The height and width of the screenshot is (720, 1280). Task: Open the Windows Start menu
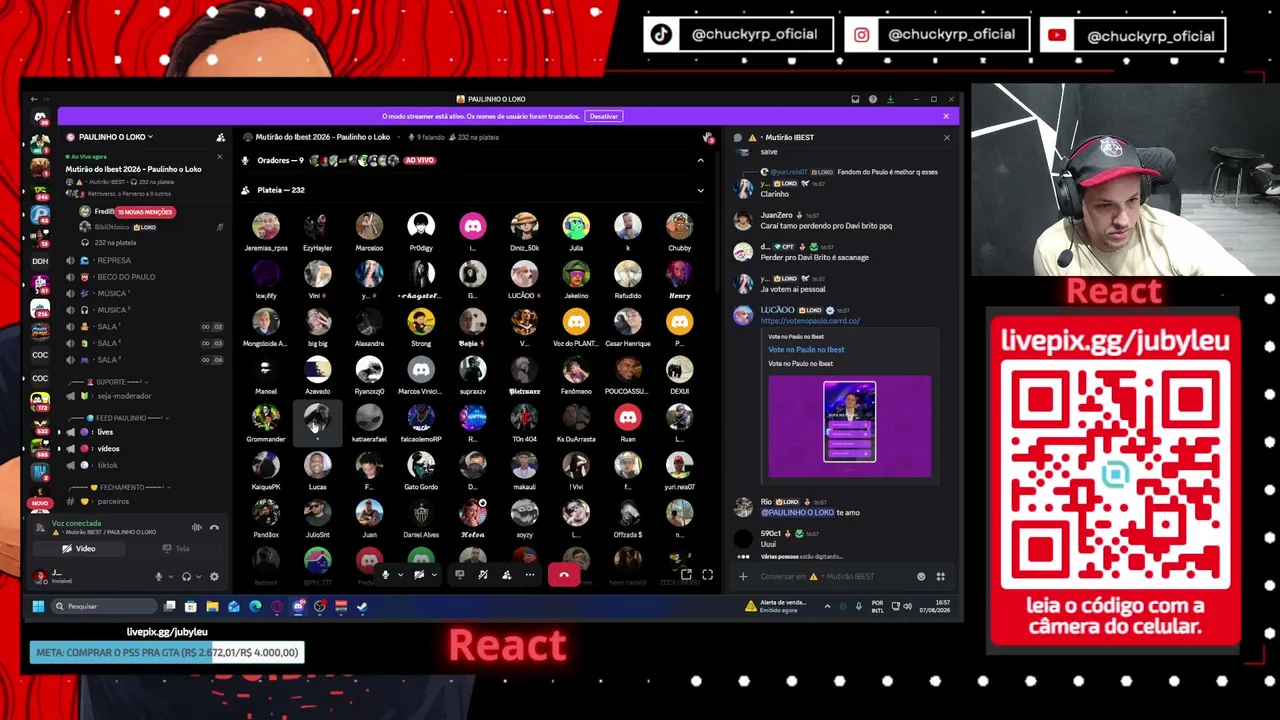pyautogui.click(x=38, y=606)
